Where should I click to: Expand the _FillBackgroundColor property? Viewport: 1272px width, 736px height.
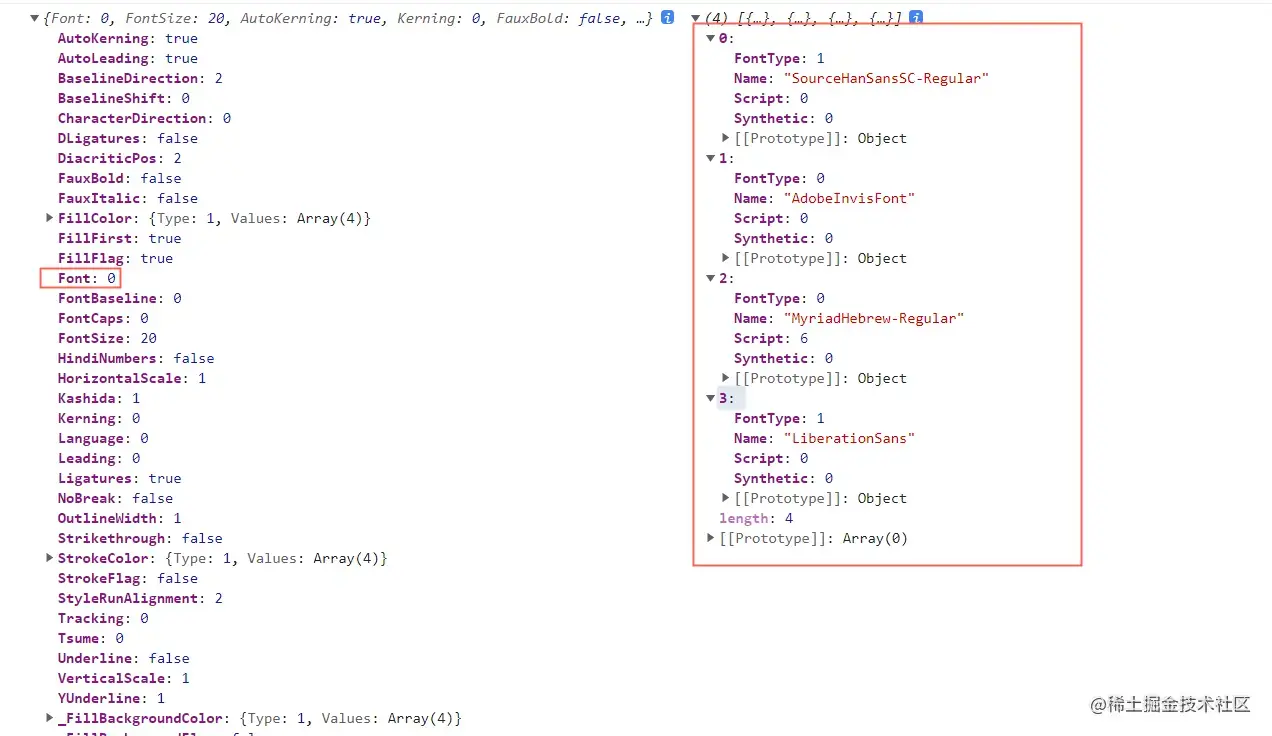pos(50,718)
